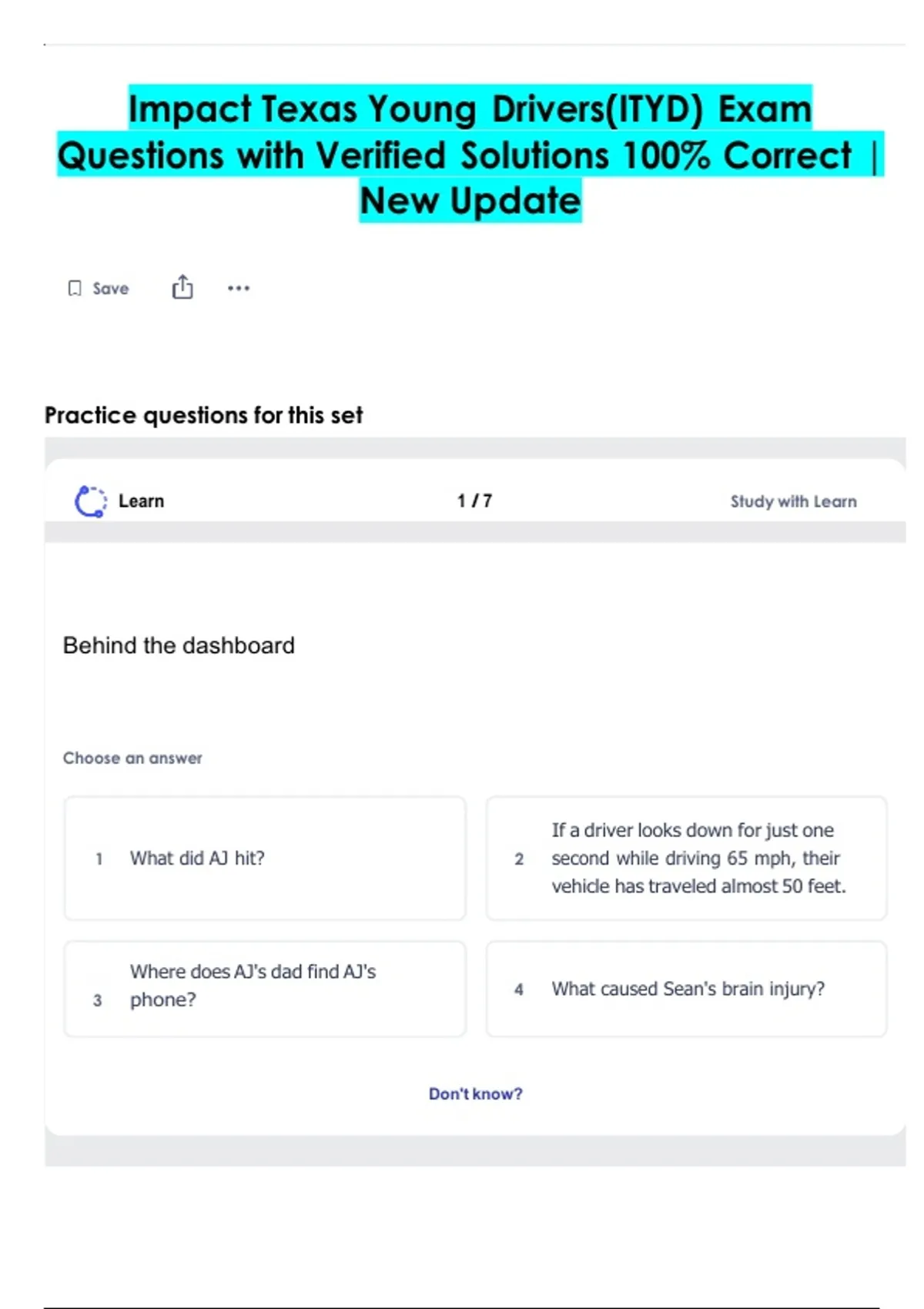Click the number 2 badge on second answer
This screenshot has height=1309, width=924.
tap(519, 859)
